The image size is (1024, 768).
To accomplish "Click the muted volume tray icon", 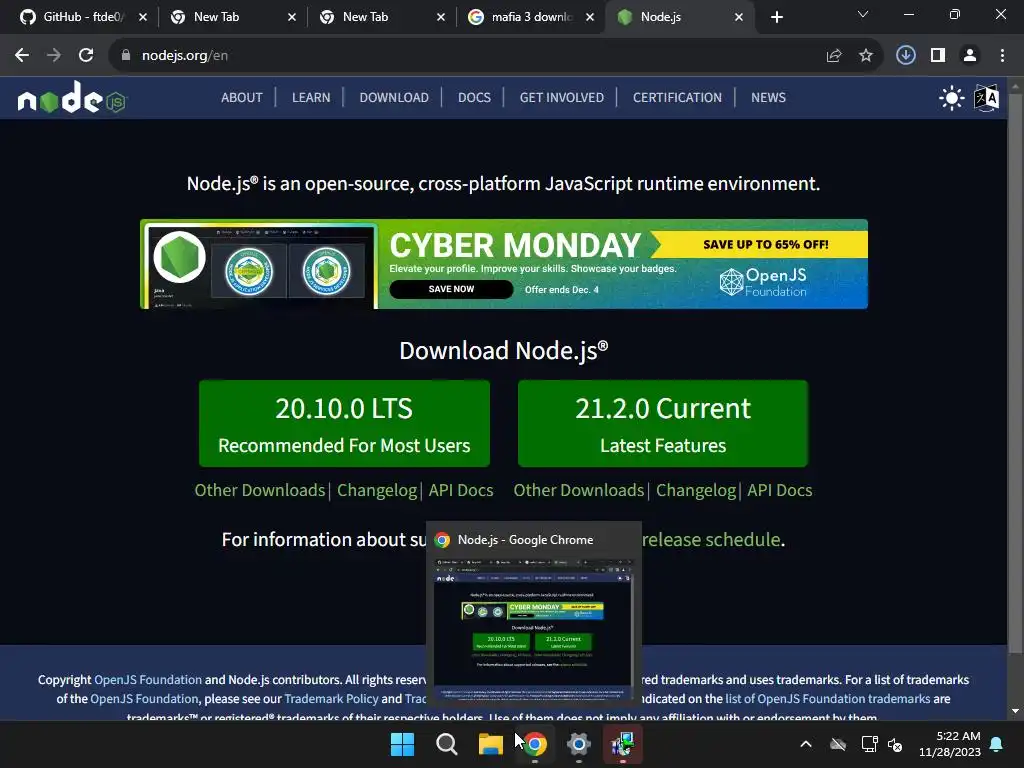I will 895,744.
